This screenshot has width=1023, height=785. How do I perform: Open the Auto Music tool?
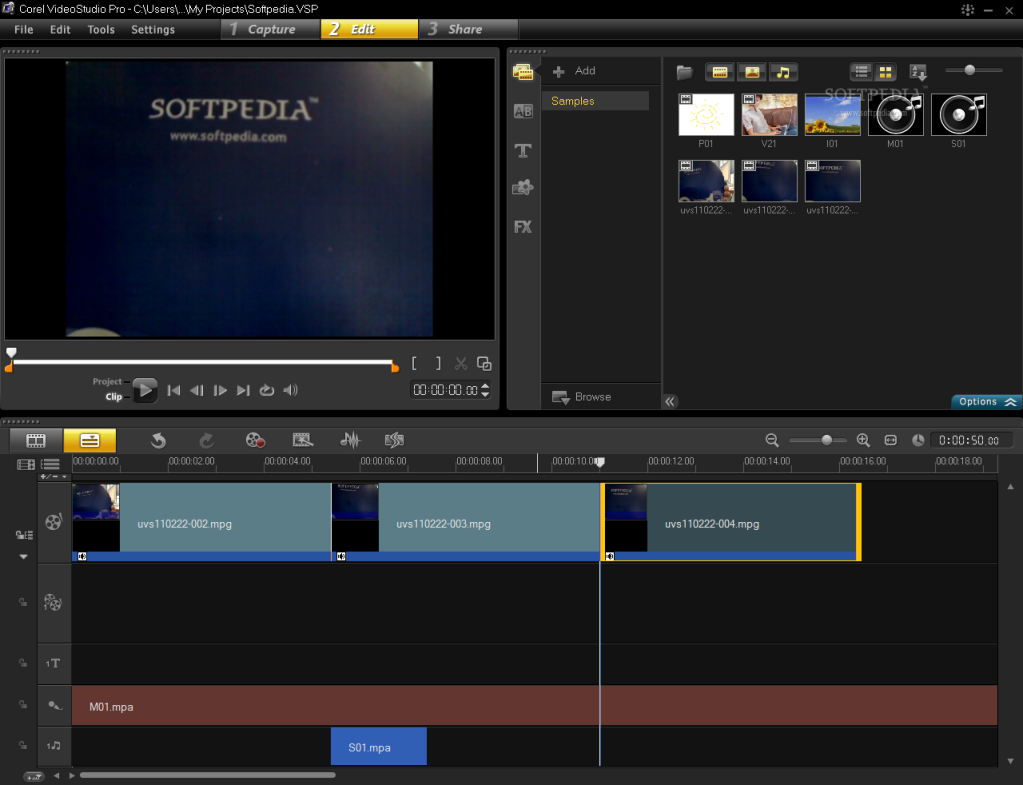pos(394,440)
